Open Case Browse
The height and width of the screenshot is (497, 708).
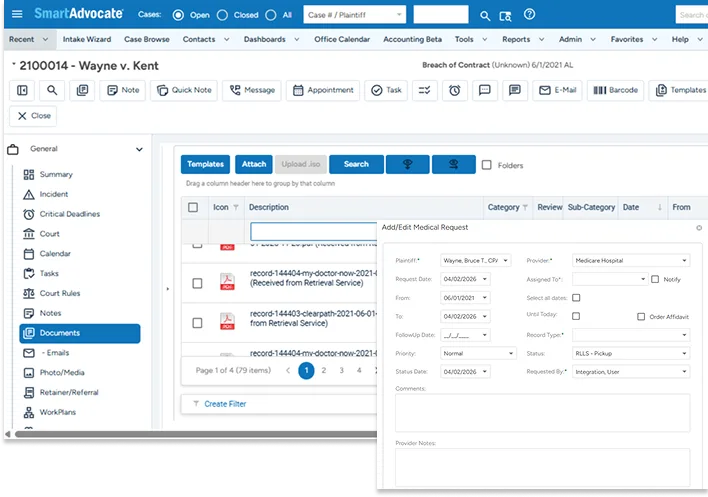pyautogui.click(x=147, y=39)
